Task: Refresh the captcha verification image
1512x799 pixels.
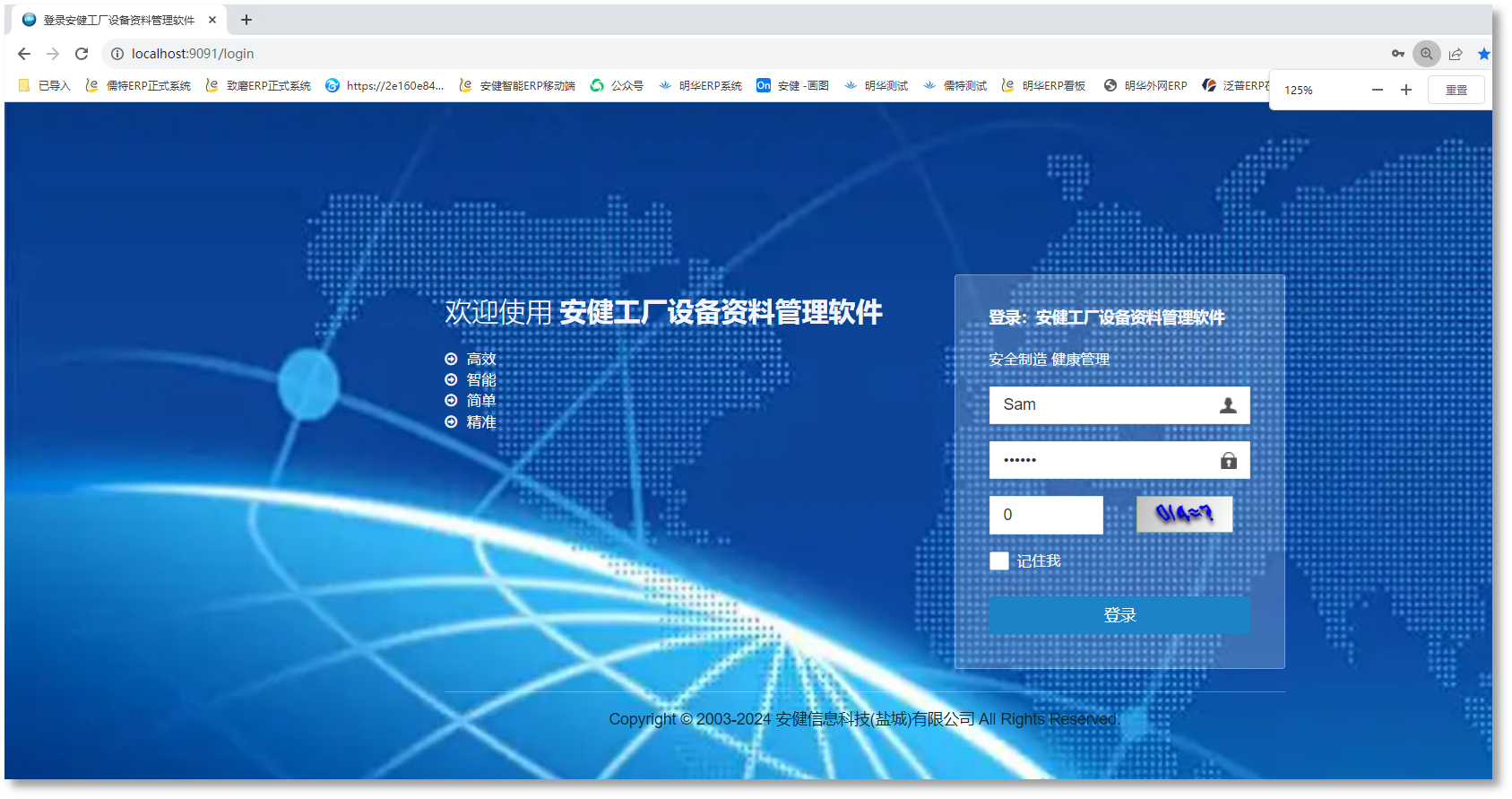Action: 1184,514
